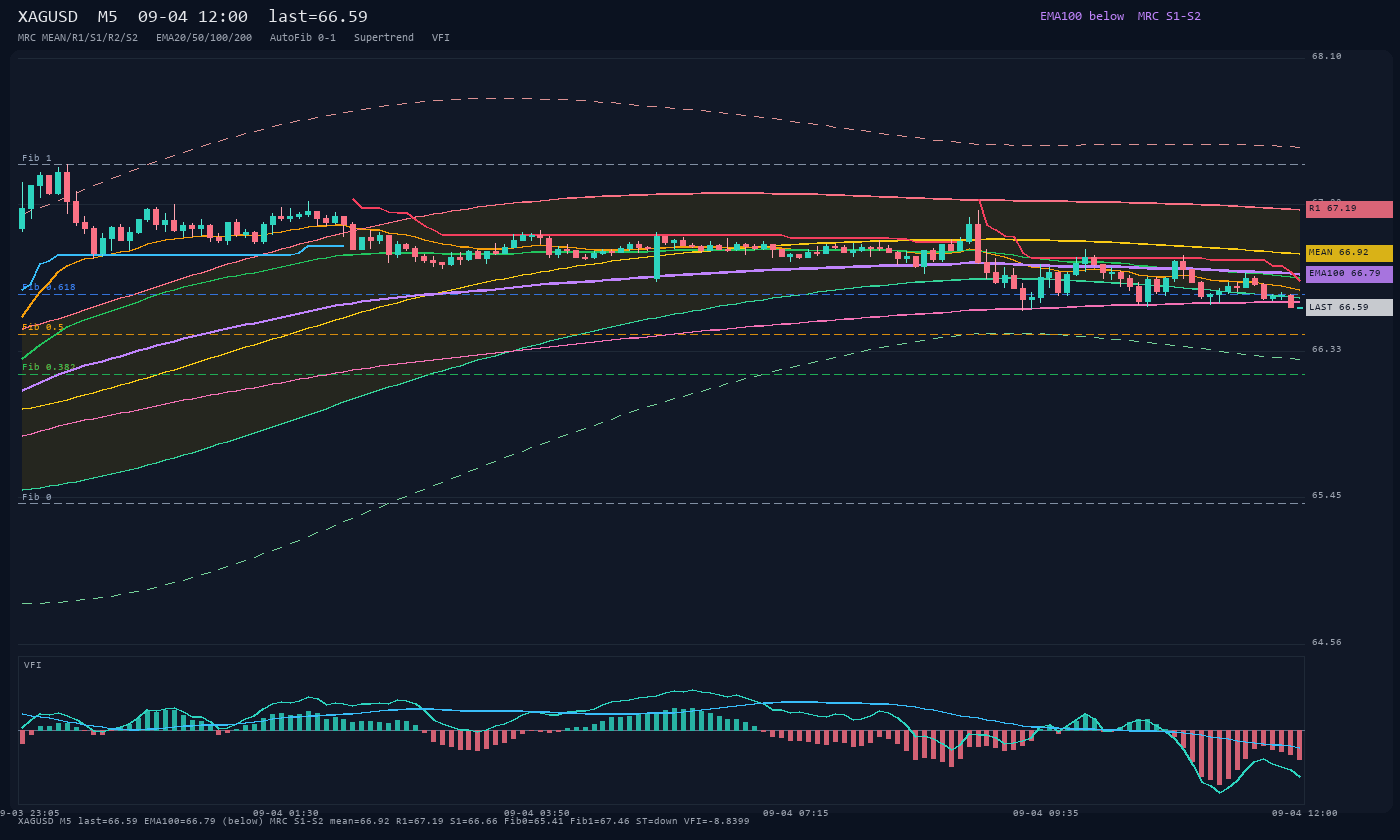Click the 09-04 12:00 time axis label
Viewport: 1400px width, 840px height.
click(x=1304, y=813)
